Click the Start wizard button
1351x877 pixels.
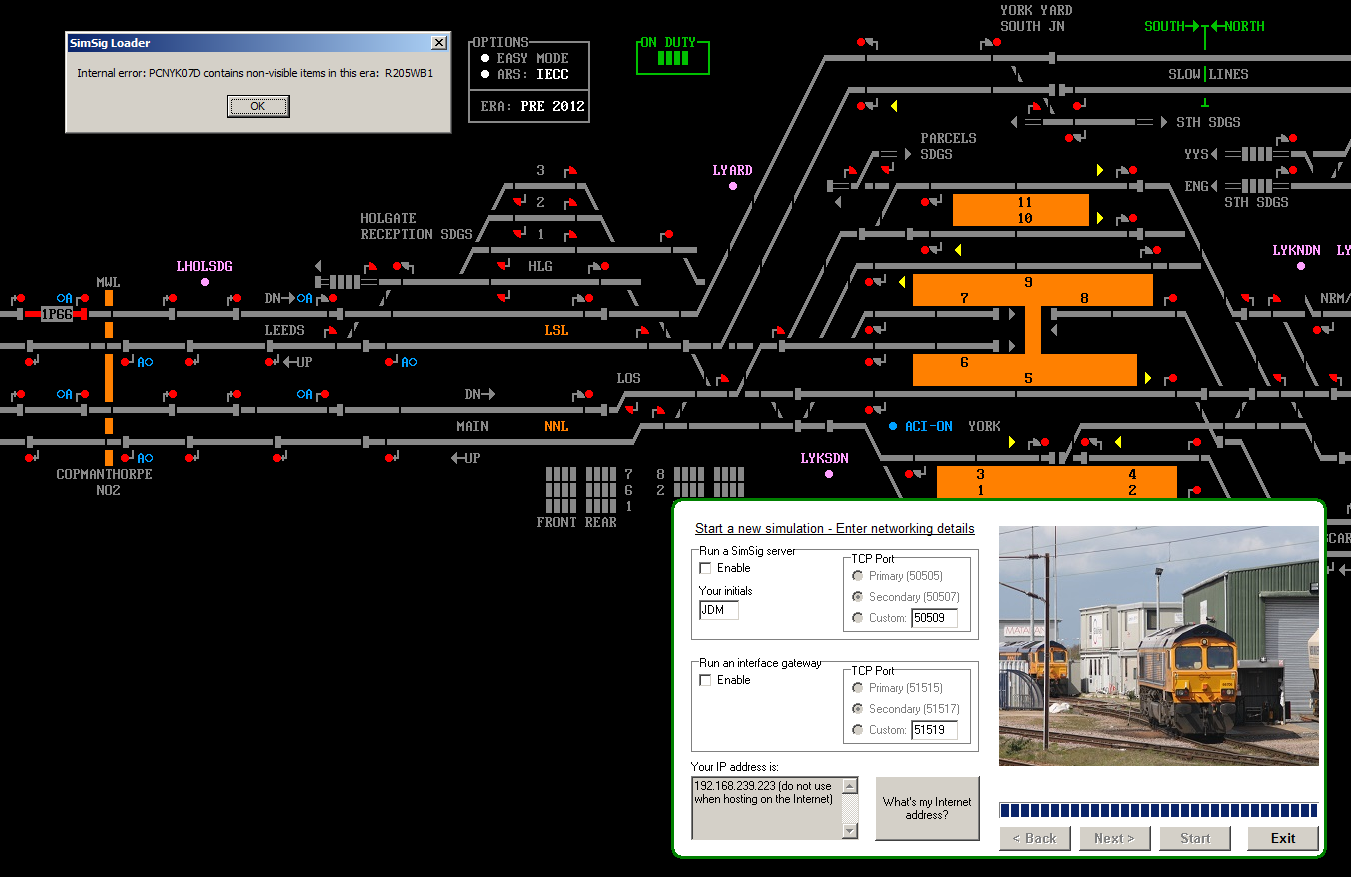click(1195, 838)
